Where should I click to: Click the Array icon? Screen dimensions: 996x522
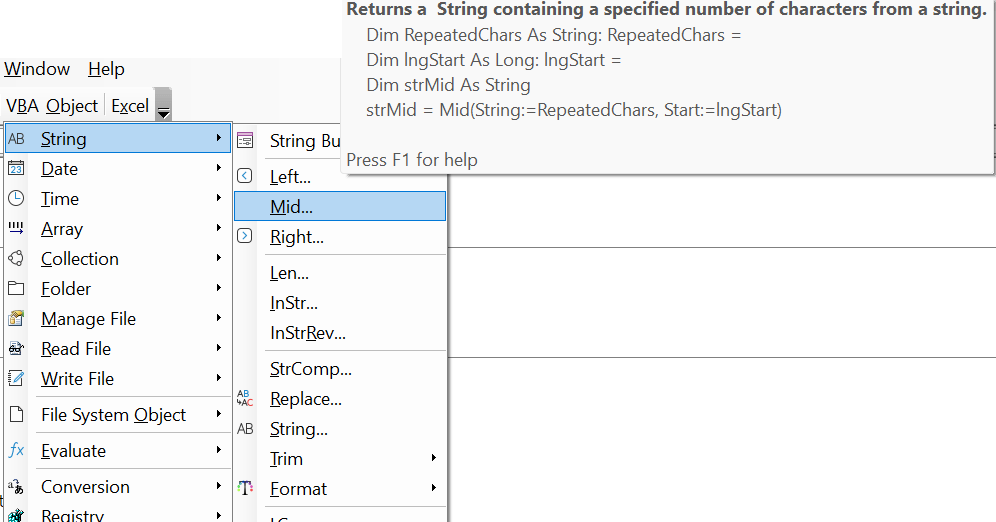coord(16,227)
